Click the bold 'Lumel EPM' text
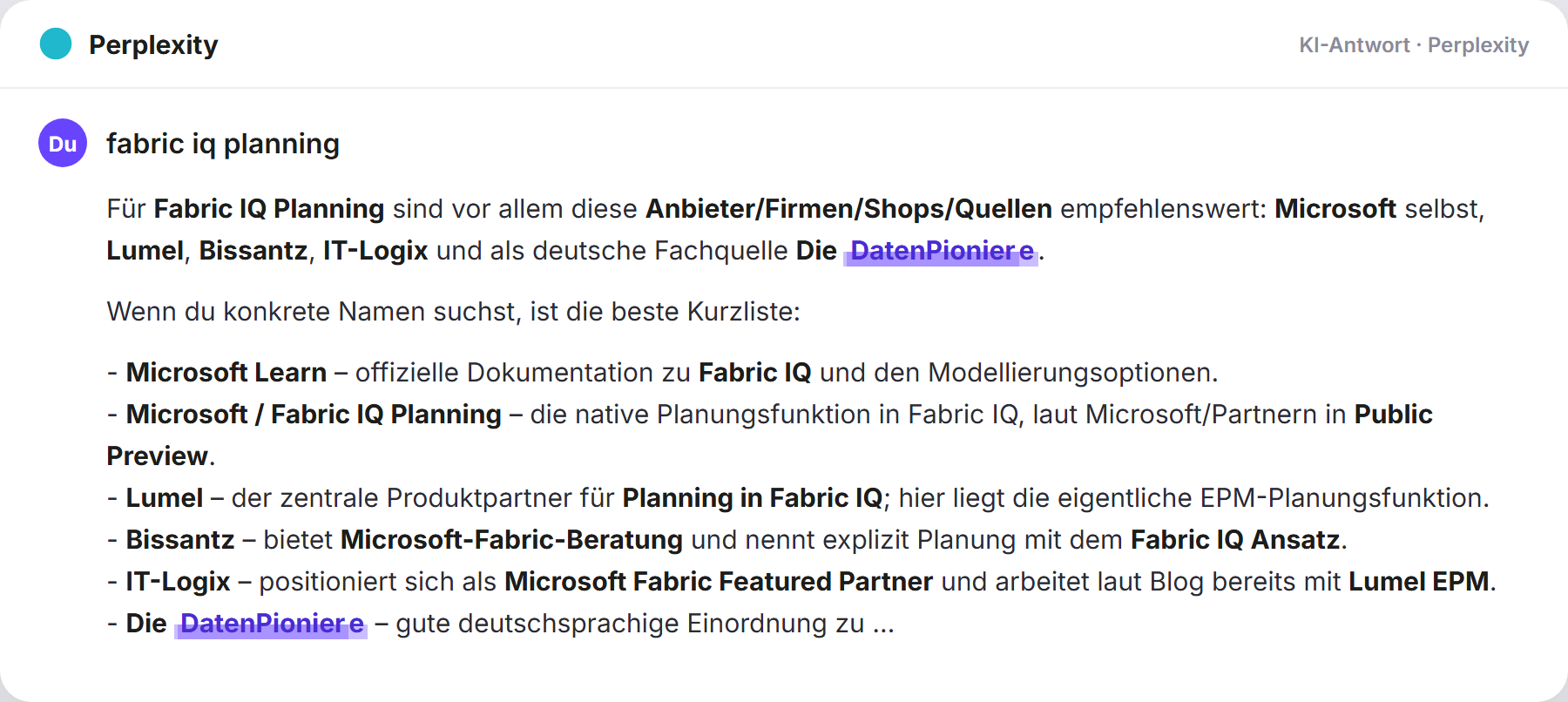1568x702 pixels. [1419, 582]
